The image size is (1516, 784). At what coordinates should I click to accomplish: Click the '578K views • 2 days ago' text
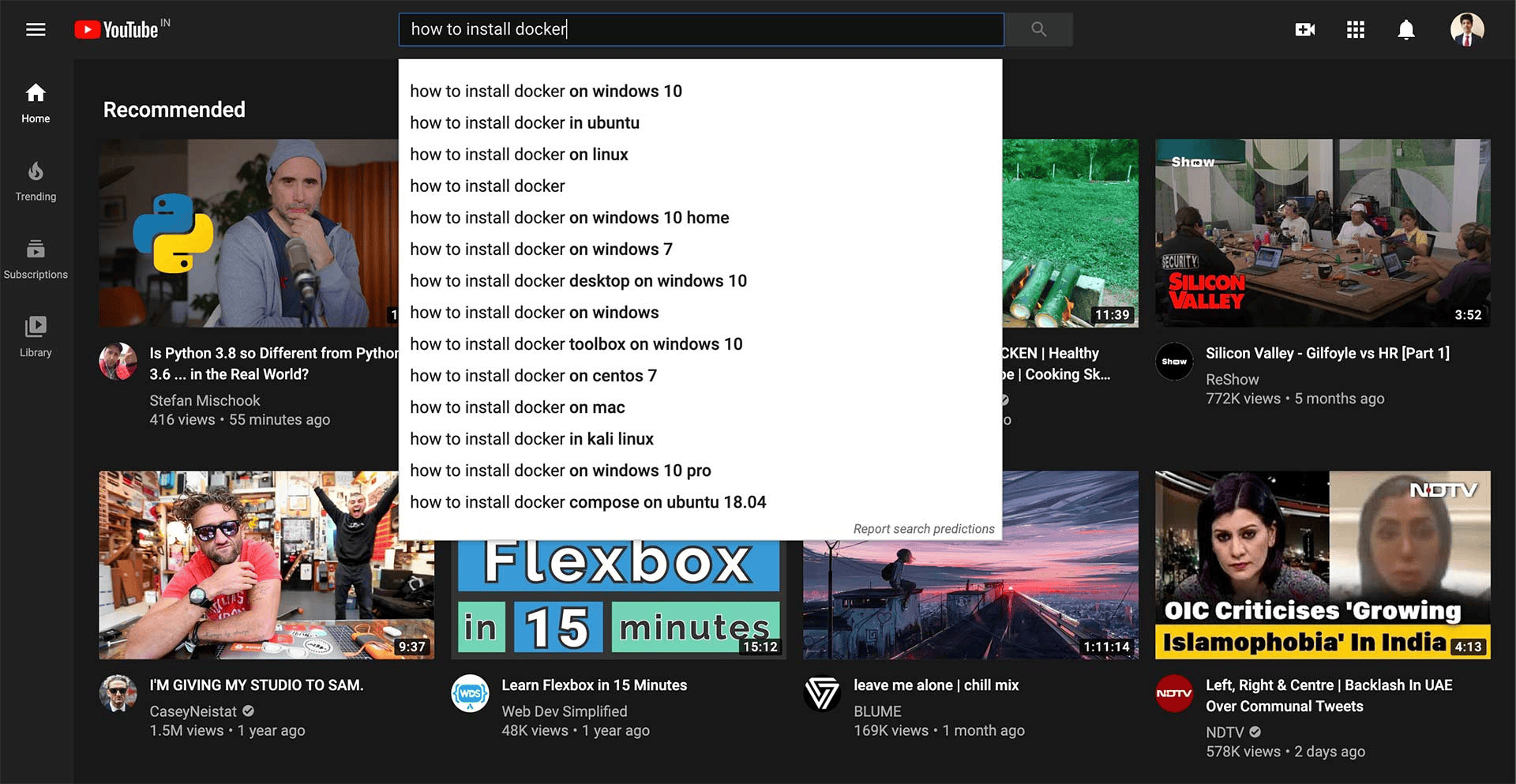[x=1285, y=752]
